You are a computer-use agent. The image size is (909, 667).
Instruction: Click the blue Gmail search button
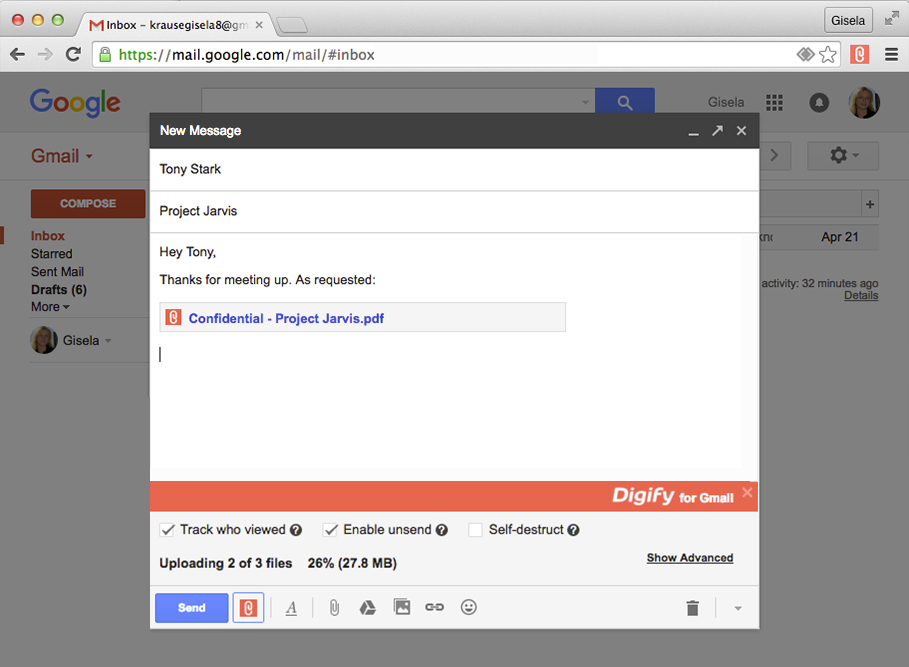625,101
